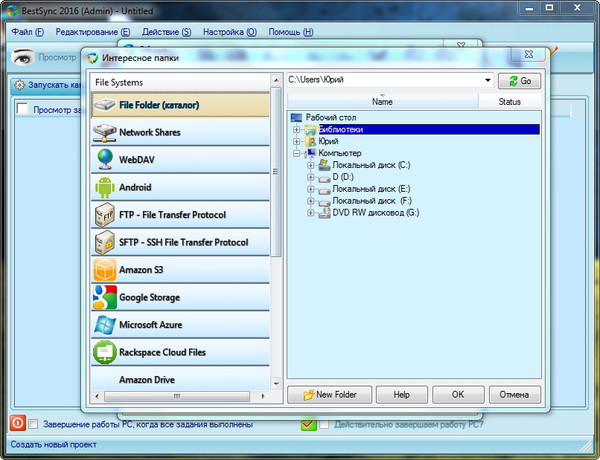The image size is (600, 460).
Task: Expand the Локальный диск (C:) tree node
Action: tap(310, 164)
